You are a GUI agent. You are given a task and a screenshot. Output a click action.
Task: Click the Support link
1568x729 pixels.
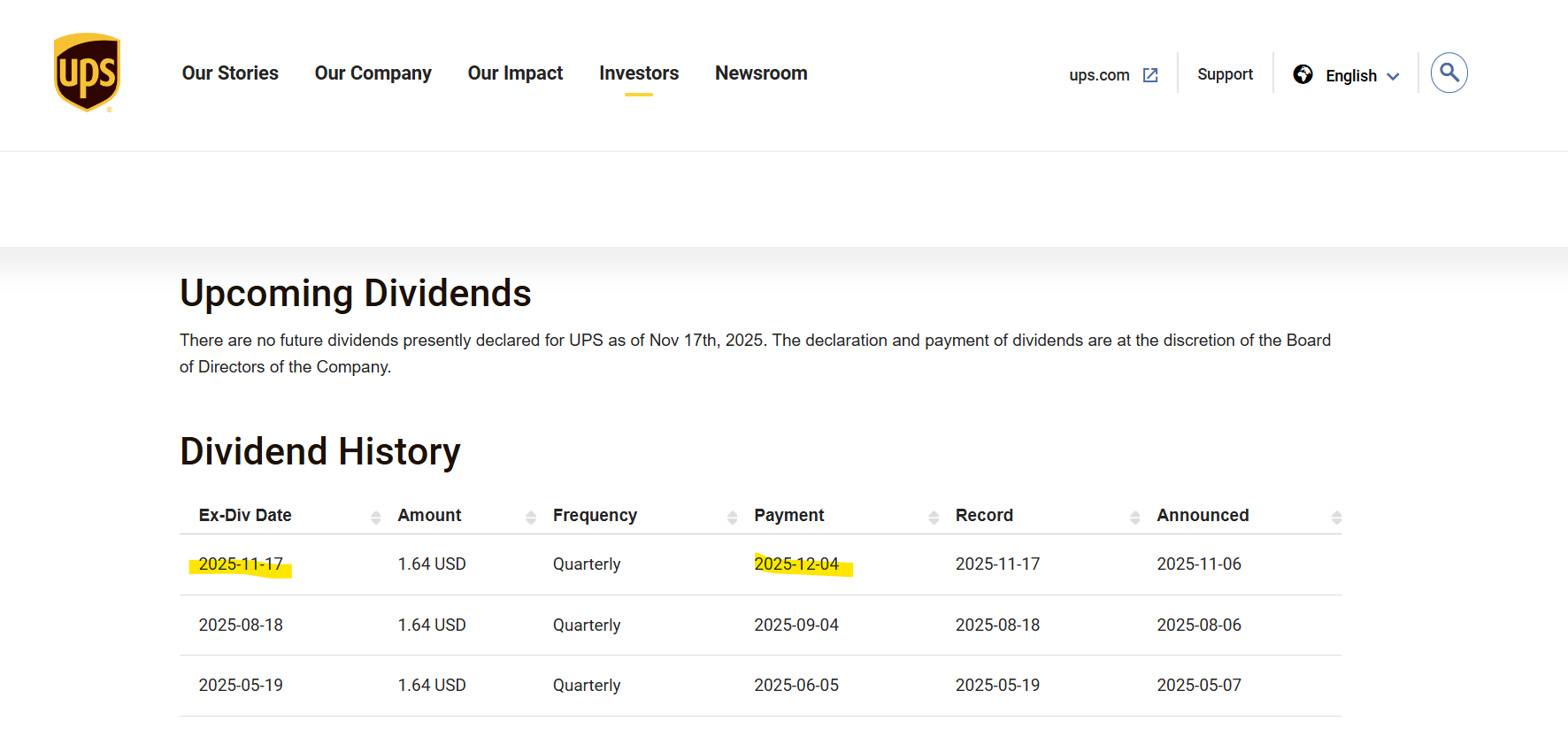pos(1225,74)
